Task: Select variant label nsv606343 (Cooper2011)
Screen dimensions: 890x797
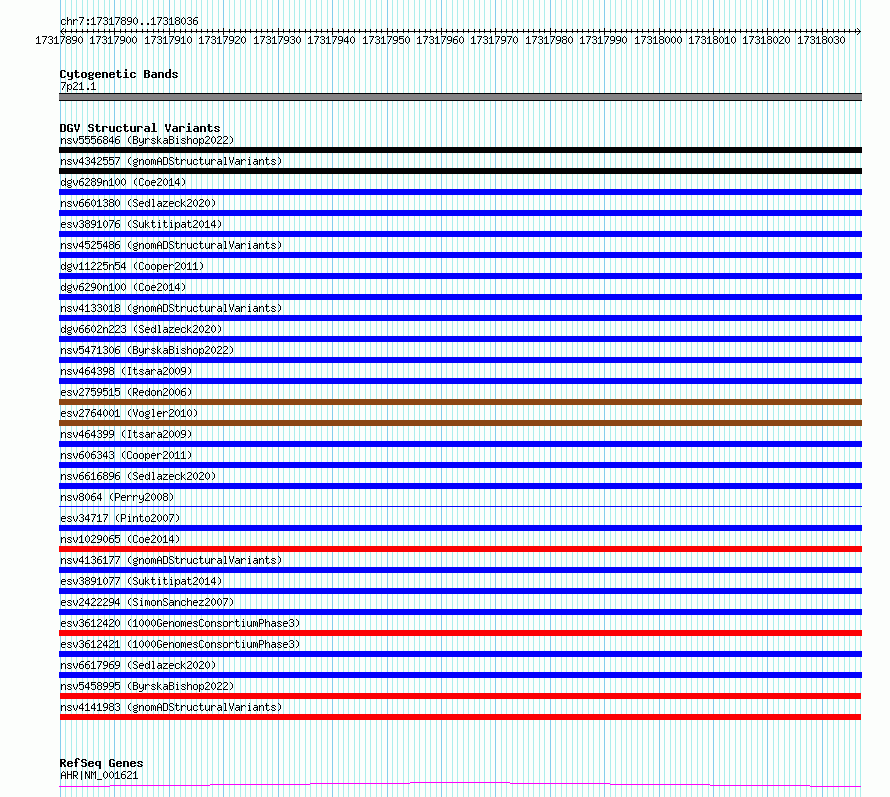Action: pos(126,455)
